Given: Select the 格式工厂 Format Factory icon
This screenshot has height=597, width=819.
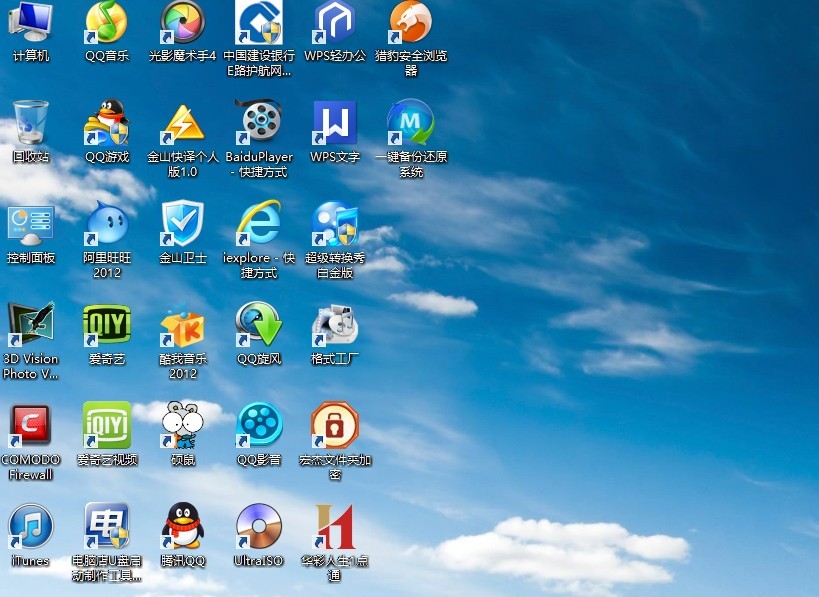Looking at the screenshot, I should [335, 325].
